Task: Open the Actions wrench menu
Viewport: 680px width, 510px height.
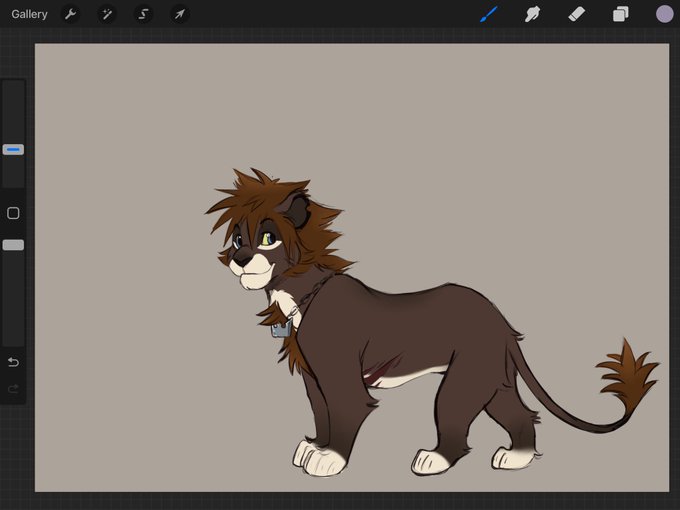Action: [71, 14]
